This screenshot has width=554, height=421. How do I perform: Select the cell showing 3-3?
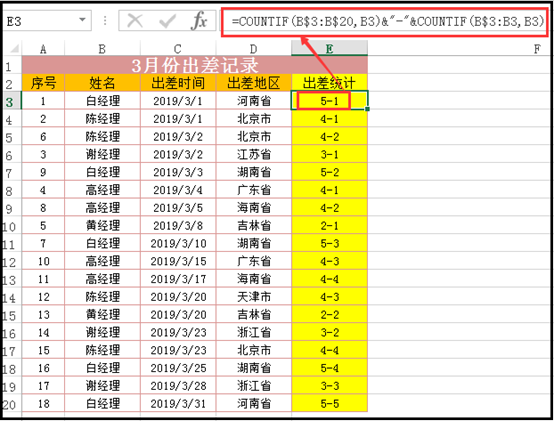coord(329,386)
